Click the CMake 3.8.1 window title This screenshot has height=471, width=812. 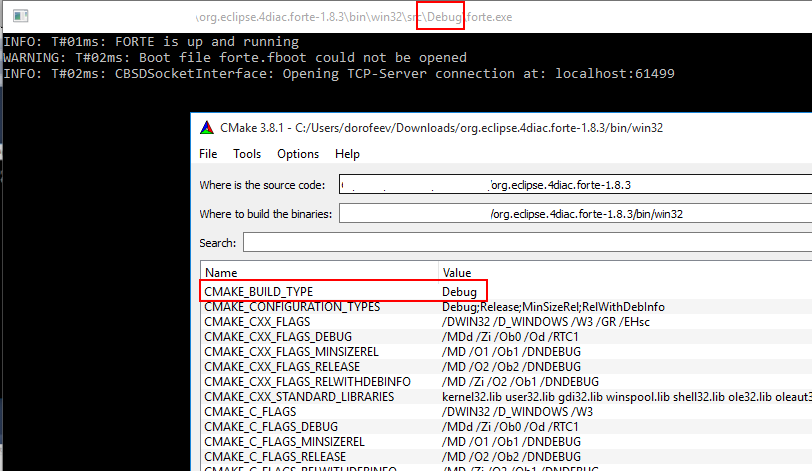coord(441,128)
